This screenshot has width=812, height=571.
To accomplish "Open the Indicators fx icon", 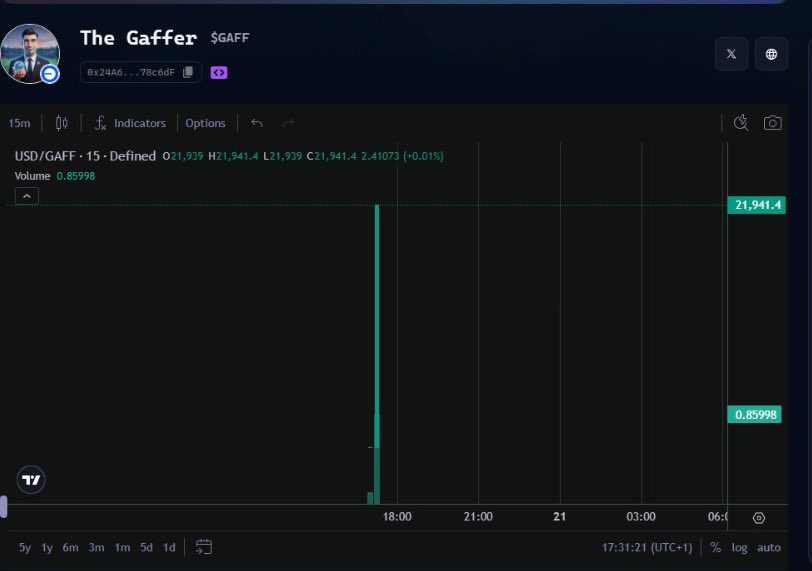I will point(100,123).
